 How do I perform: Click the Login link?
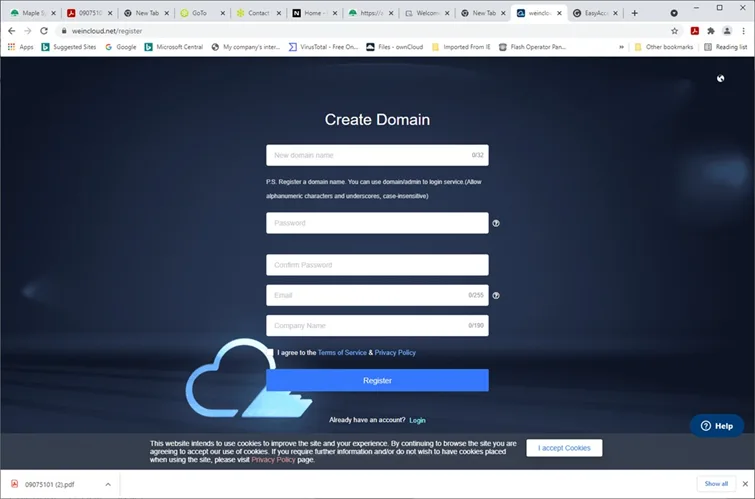417,420
